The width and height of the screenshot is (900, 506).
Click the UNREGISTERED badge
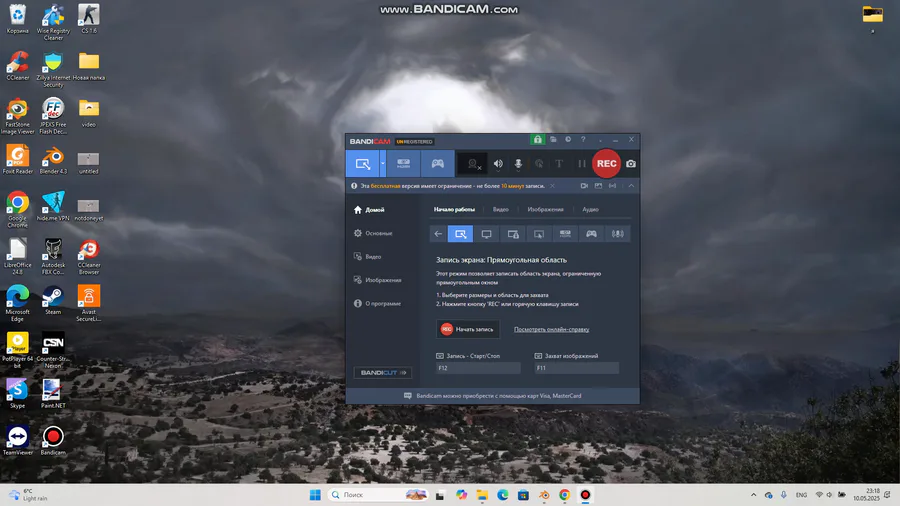coord(414,142)
